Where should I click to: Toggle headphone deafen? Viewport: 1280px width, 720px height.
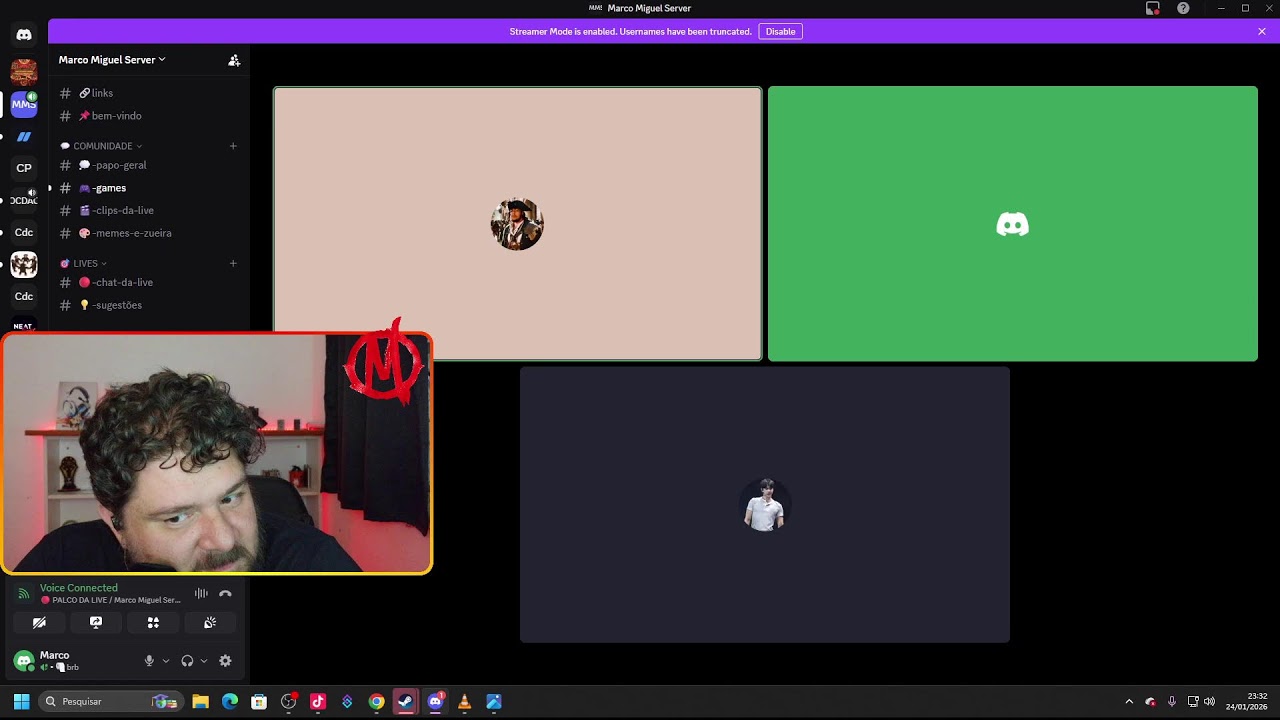pos(187,661)
